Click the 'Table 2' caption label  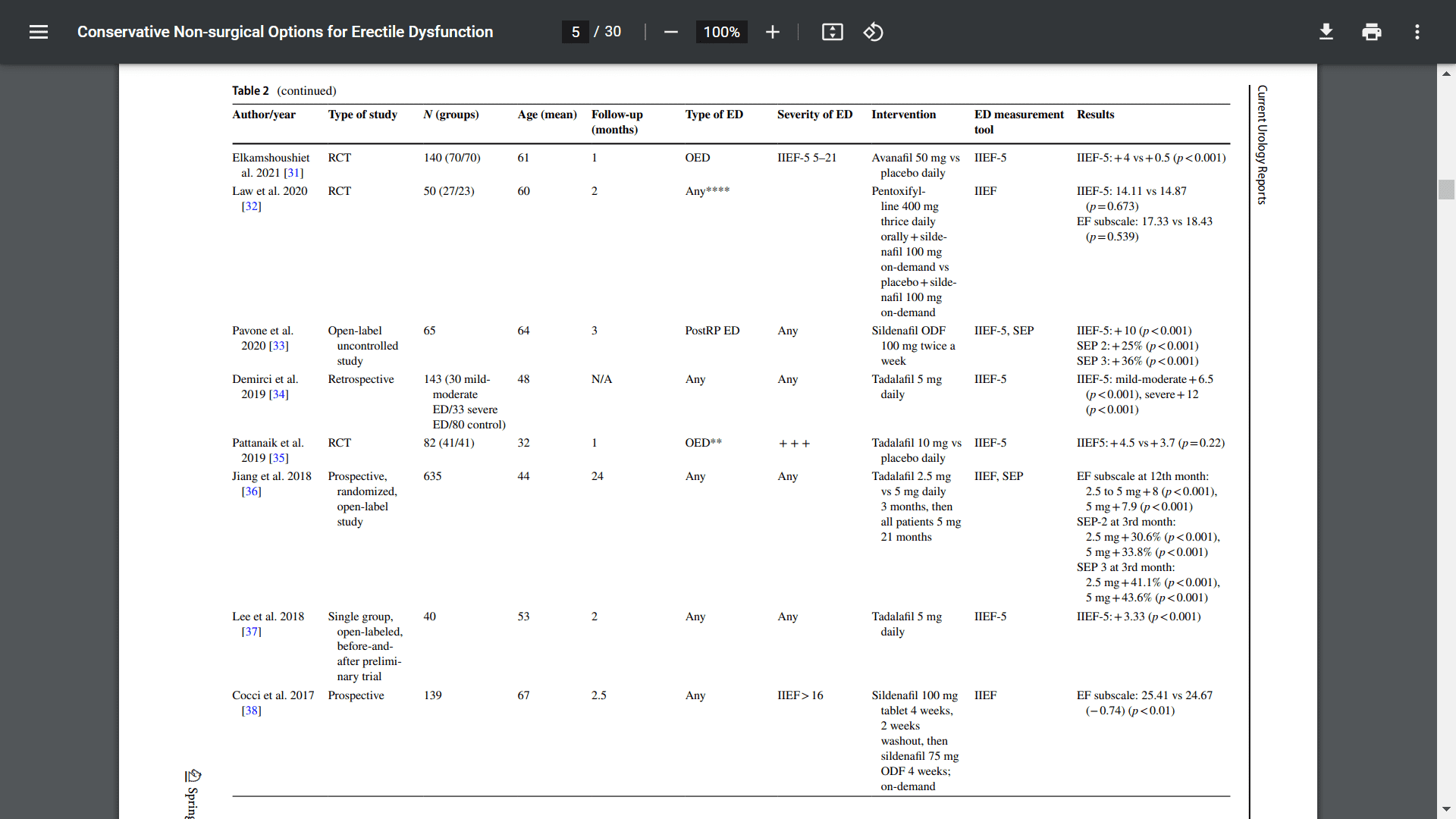point(250,91)
